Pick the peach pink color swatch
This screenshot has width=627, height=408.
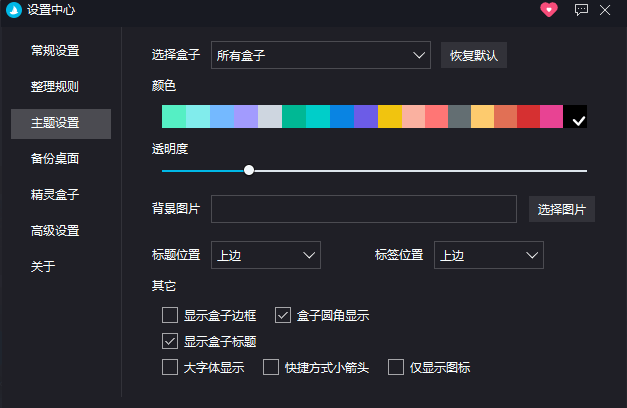point(413,116)
